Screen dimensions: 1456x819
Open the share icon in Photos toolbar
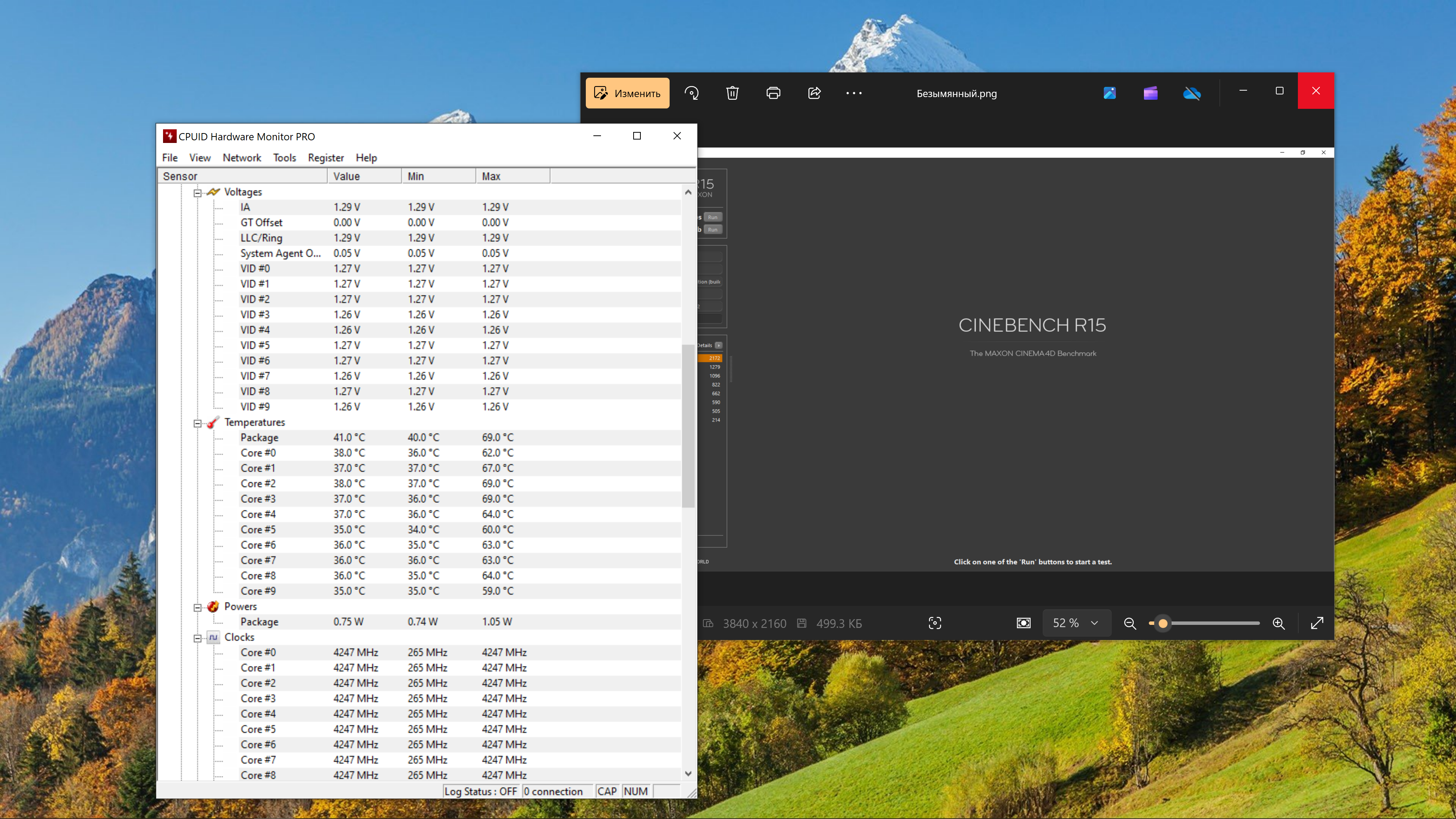click(x=814, y=93)
